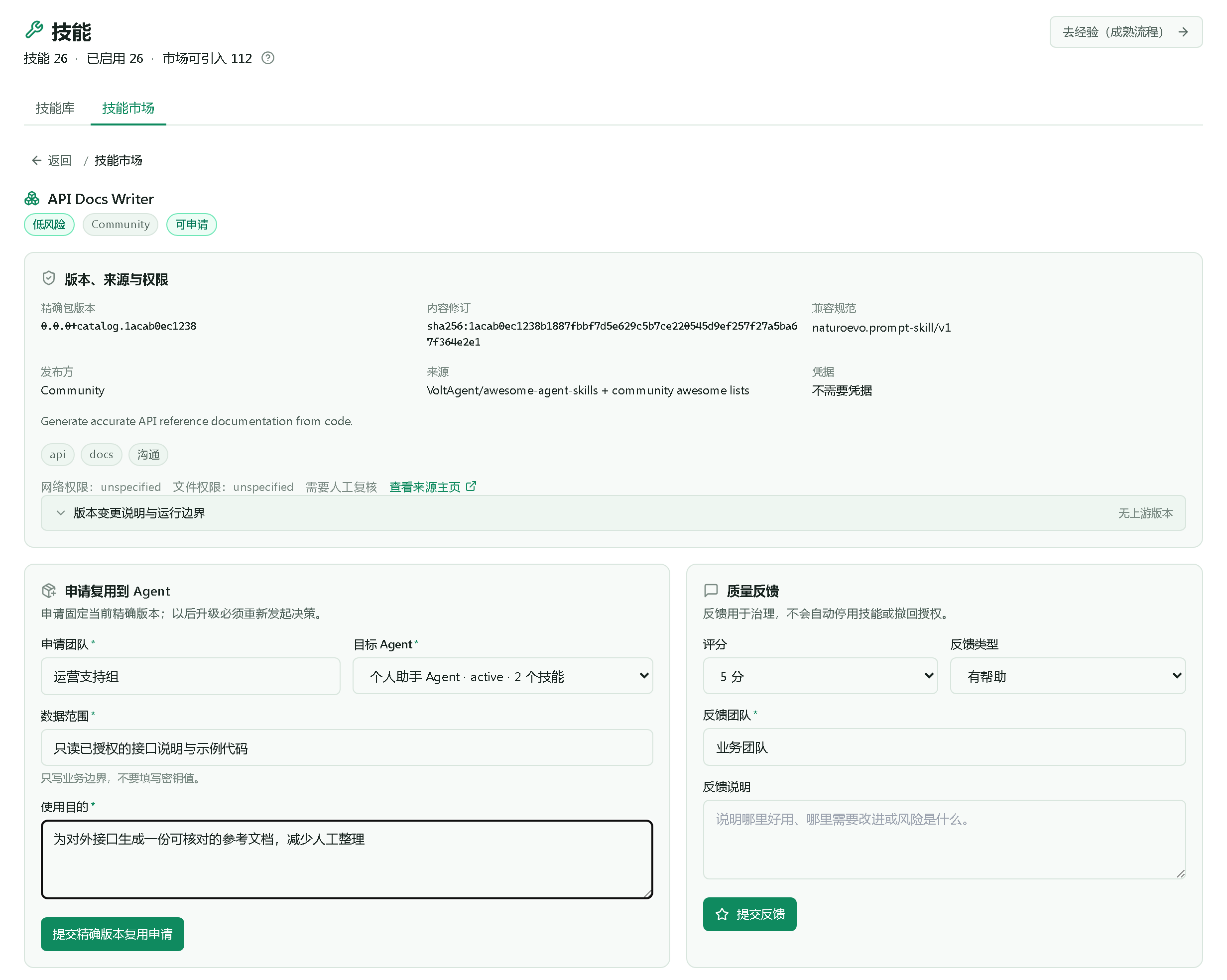Click the shield icon by 版本、来源与权限
This screenshot has width=1227, height=980.
pos(49,278)
